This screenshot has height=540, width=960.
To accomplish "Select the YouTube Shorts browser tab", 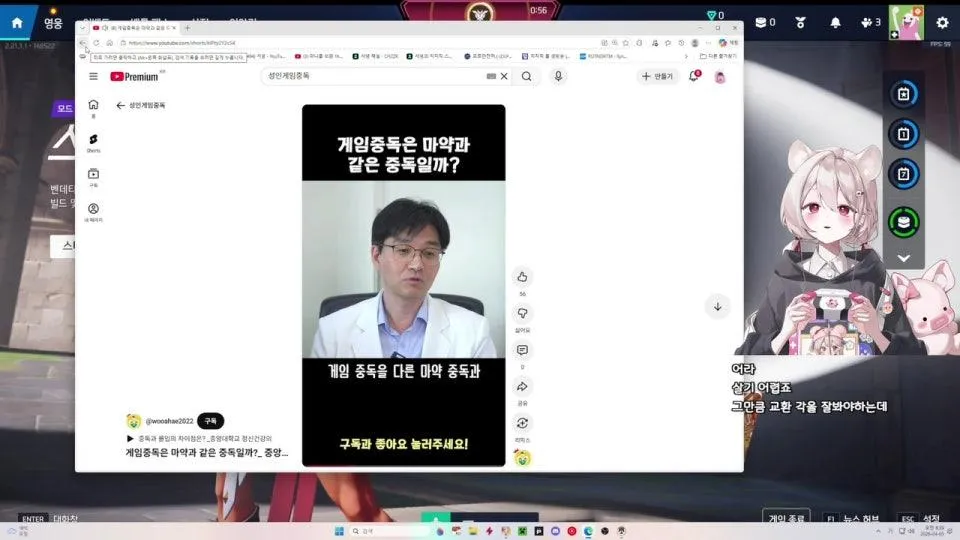I will (134, 28).
